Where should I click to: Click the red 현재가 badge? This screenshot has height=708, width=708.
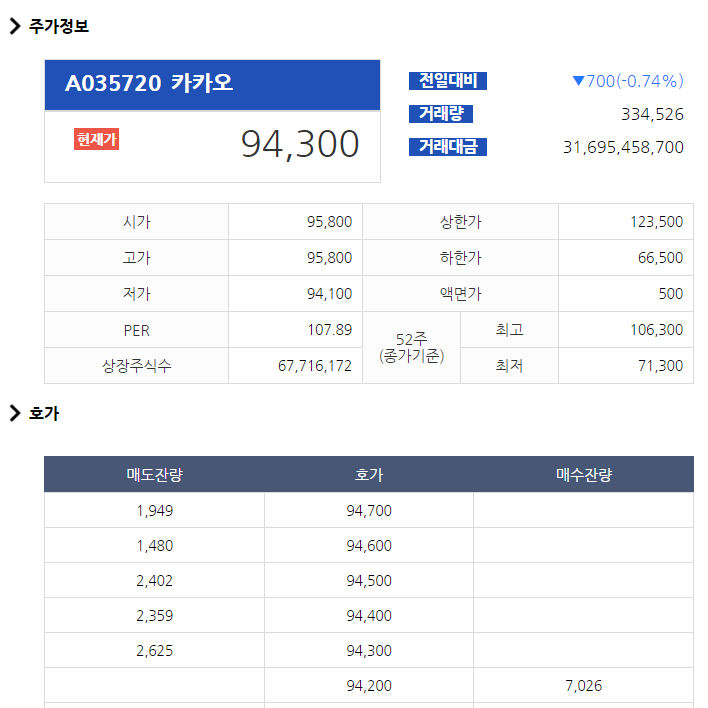[96, 140]
